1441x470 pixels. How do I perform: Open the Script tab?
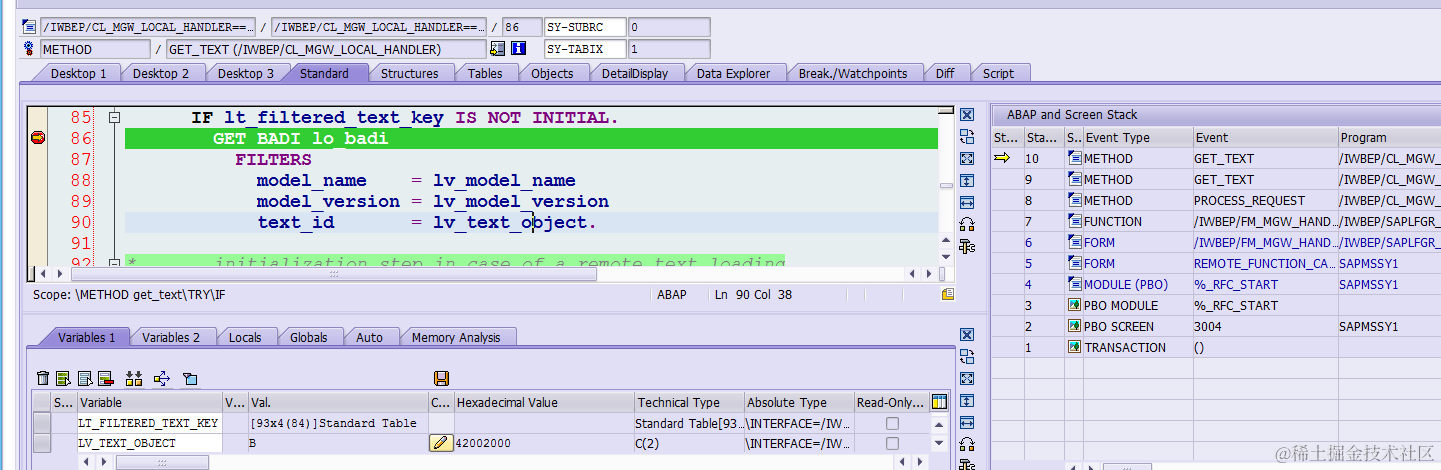tap(998, 73)
